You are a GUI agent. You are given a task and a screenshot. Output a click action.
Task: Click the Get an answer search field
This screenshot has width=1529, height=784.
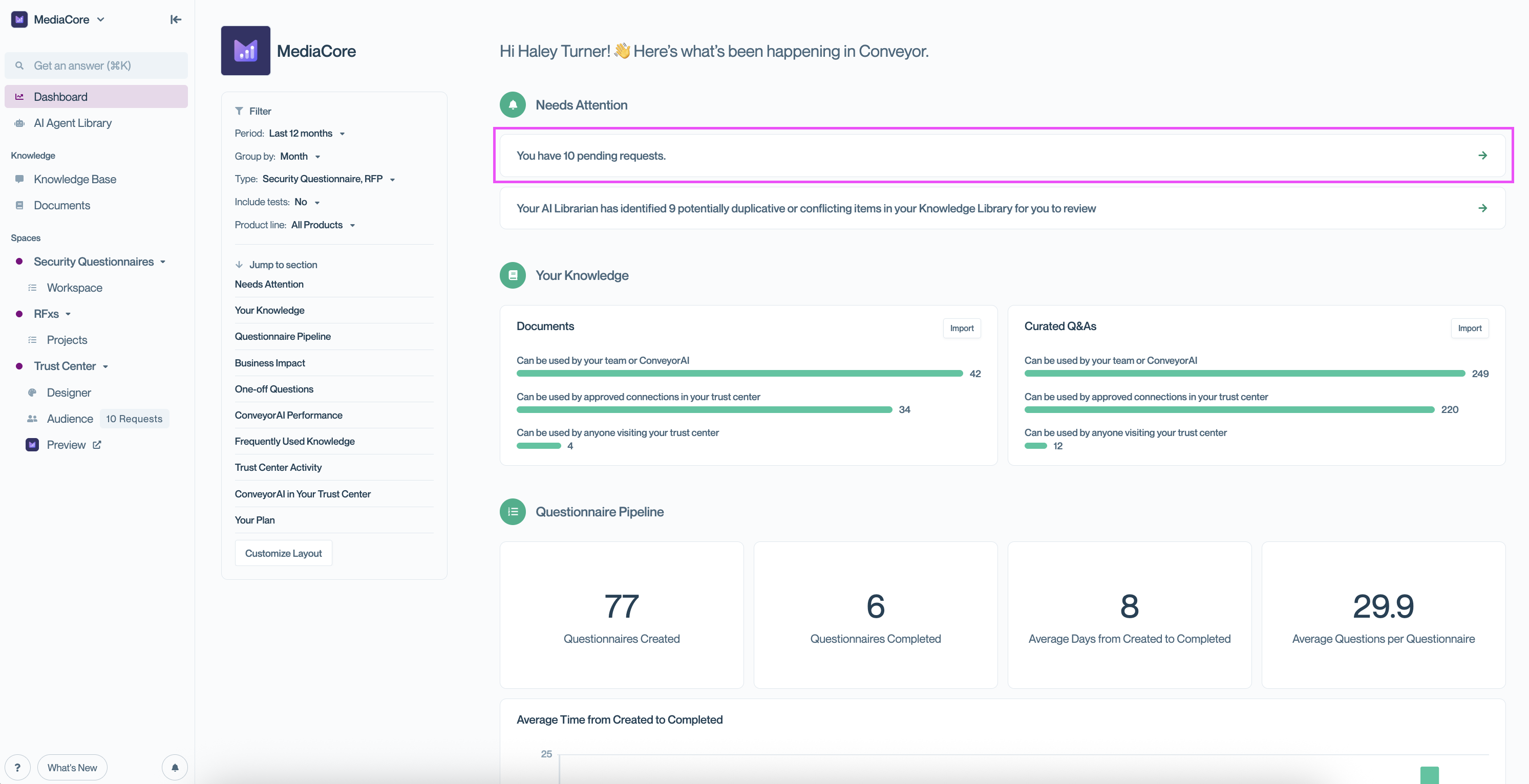coord(96,66)
